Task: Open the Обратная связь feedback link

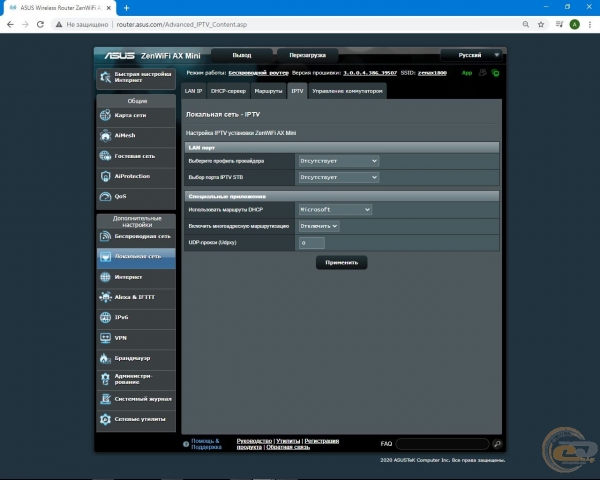Action: click(288, 447)
